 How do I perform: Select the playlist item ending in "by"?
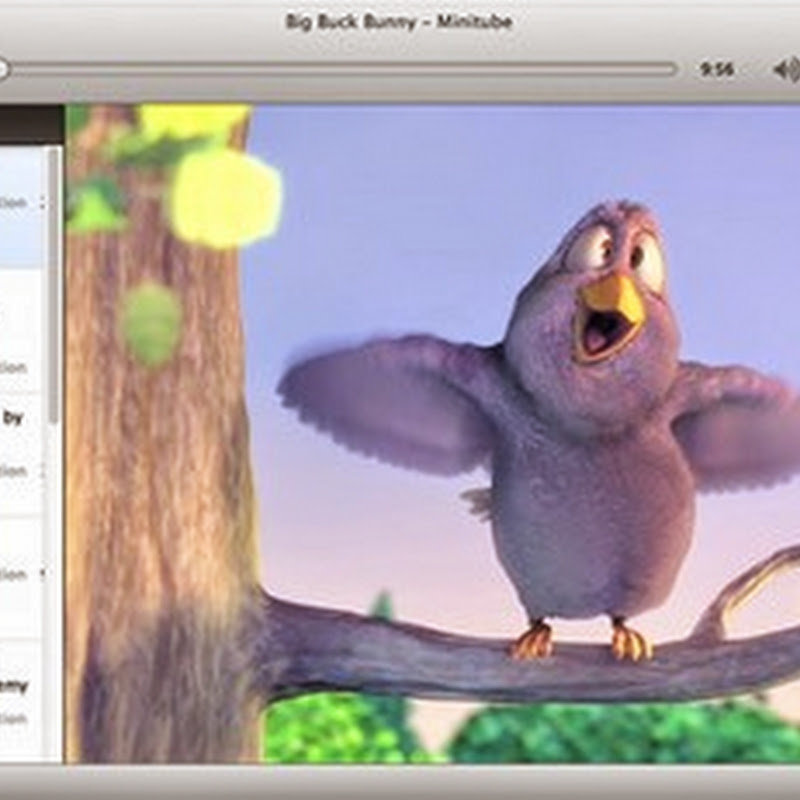(x=21, y=453)
